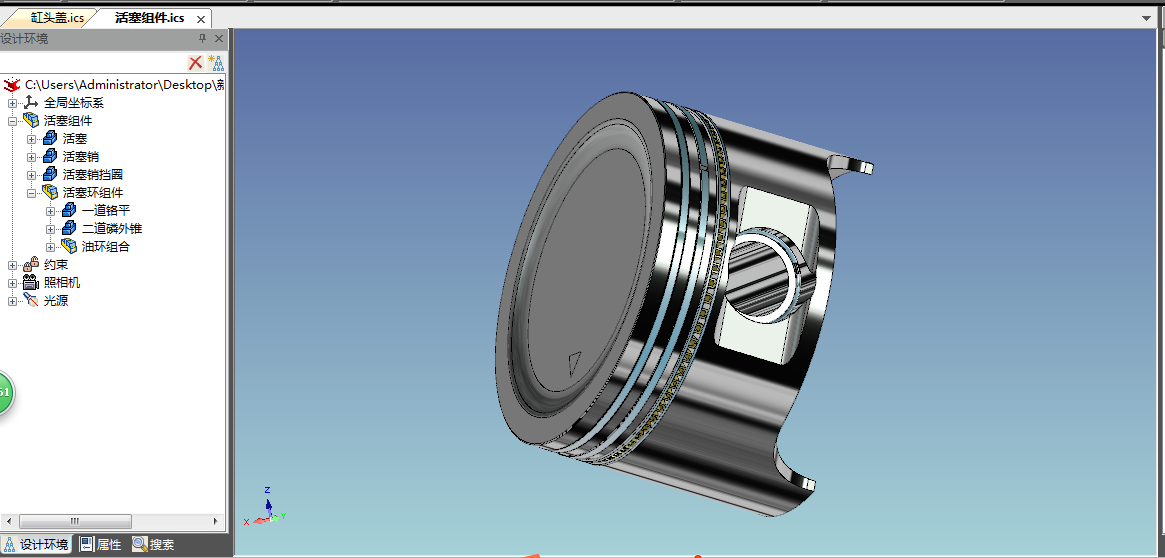Open the 属性 properties tab
The height and width of the screenshot is (558, 1165).
click(x=101, y=545)
